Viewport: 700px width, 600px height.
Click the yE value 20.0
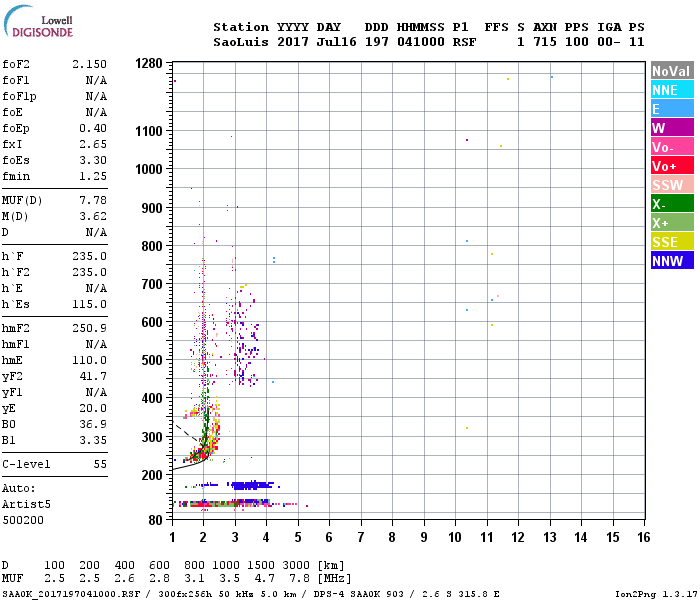tap(93, 408)
